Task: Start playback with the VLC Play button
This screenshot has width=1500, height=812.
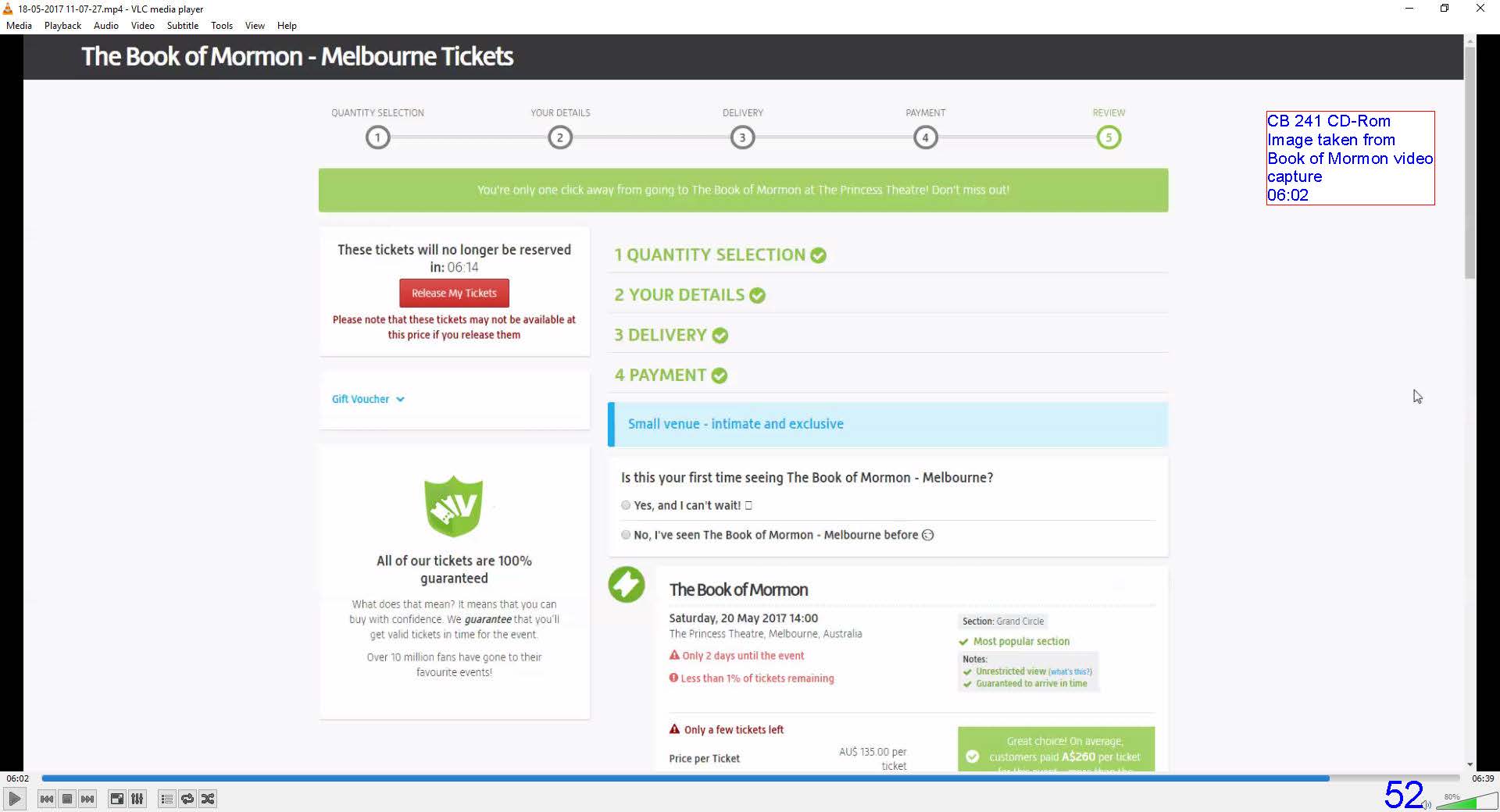Action: tap(14, 799)
